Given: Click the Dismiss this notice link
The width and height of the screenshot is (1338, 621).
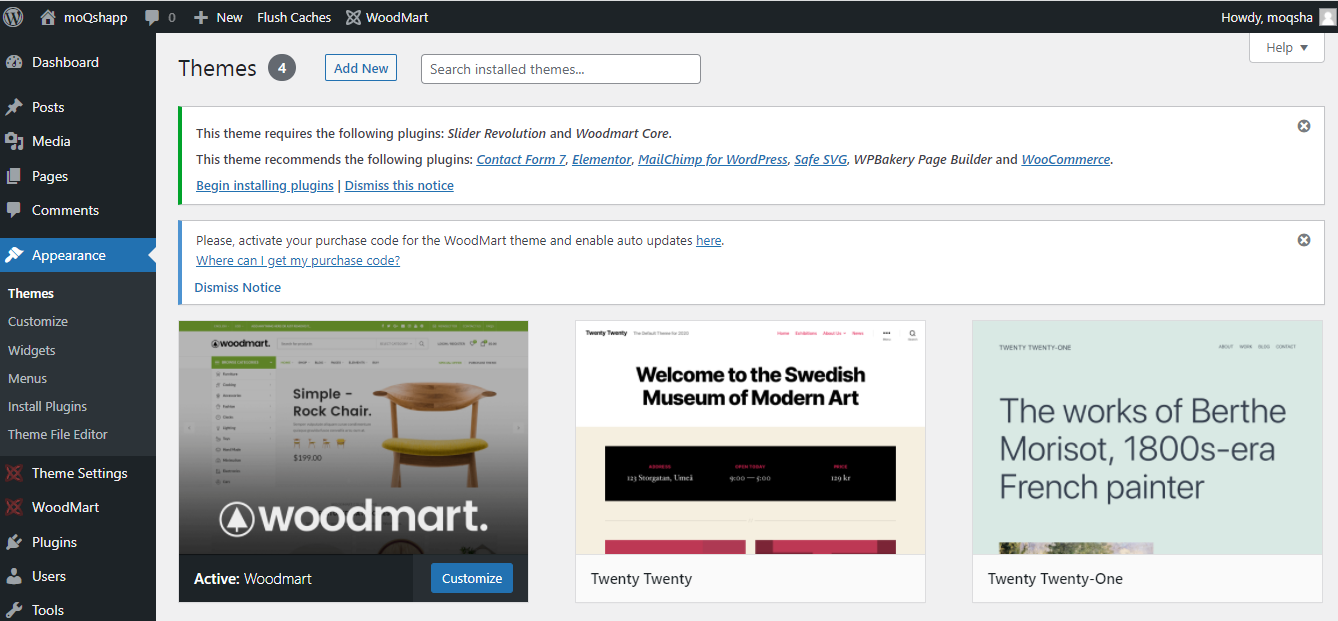Looking at the screenshot, I should pos(399,185).
